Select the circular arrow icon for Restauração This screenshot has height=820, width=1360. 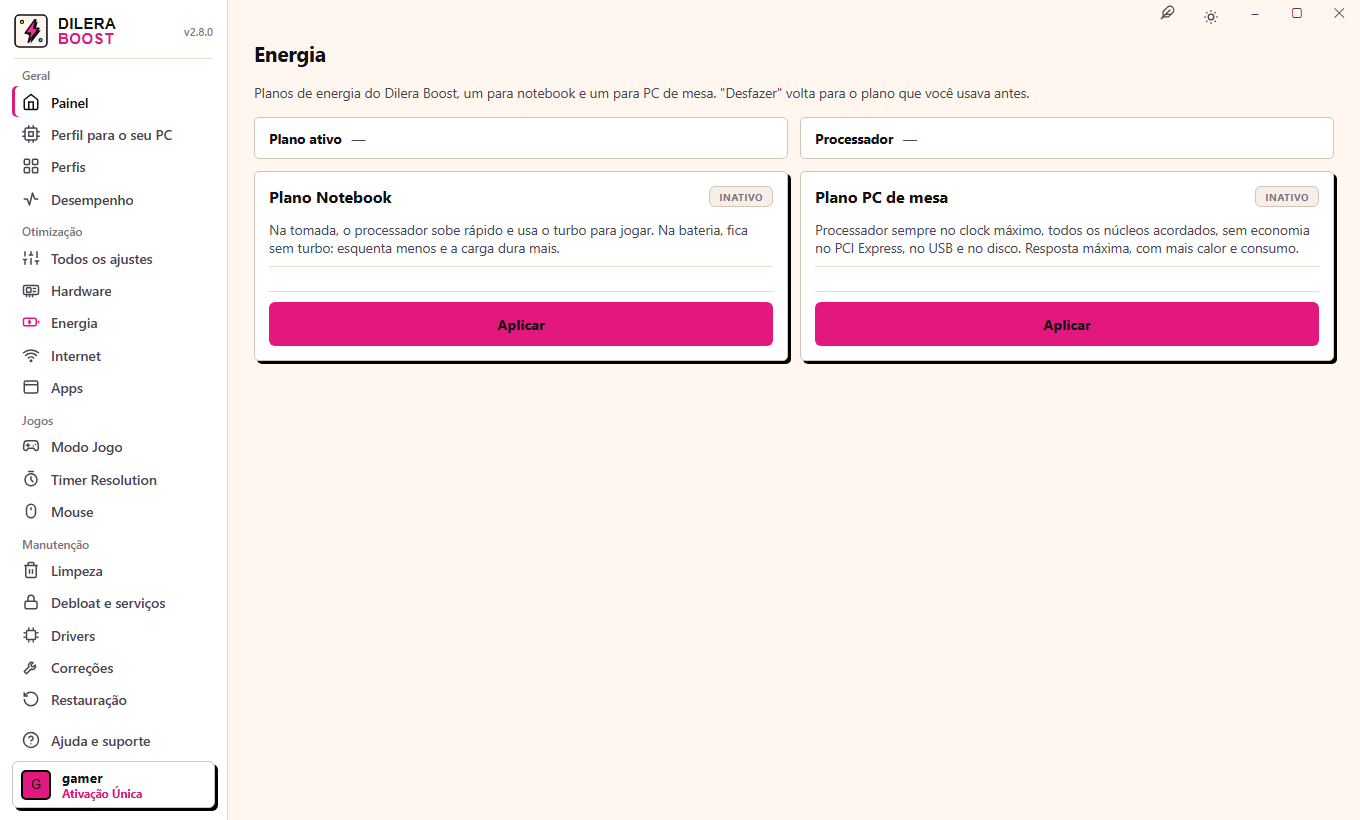pos(31,700)
